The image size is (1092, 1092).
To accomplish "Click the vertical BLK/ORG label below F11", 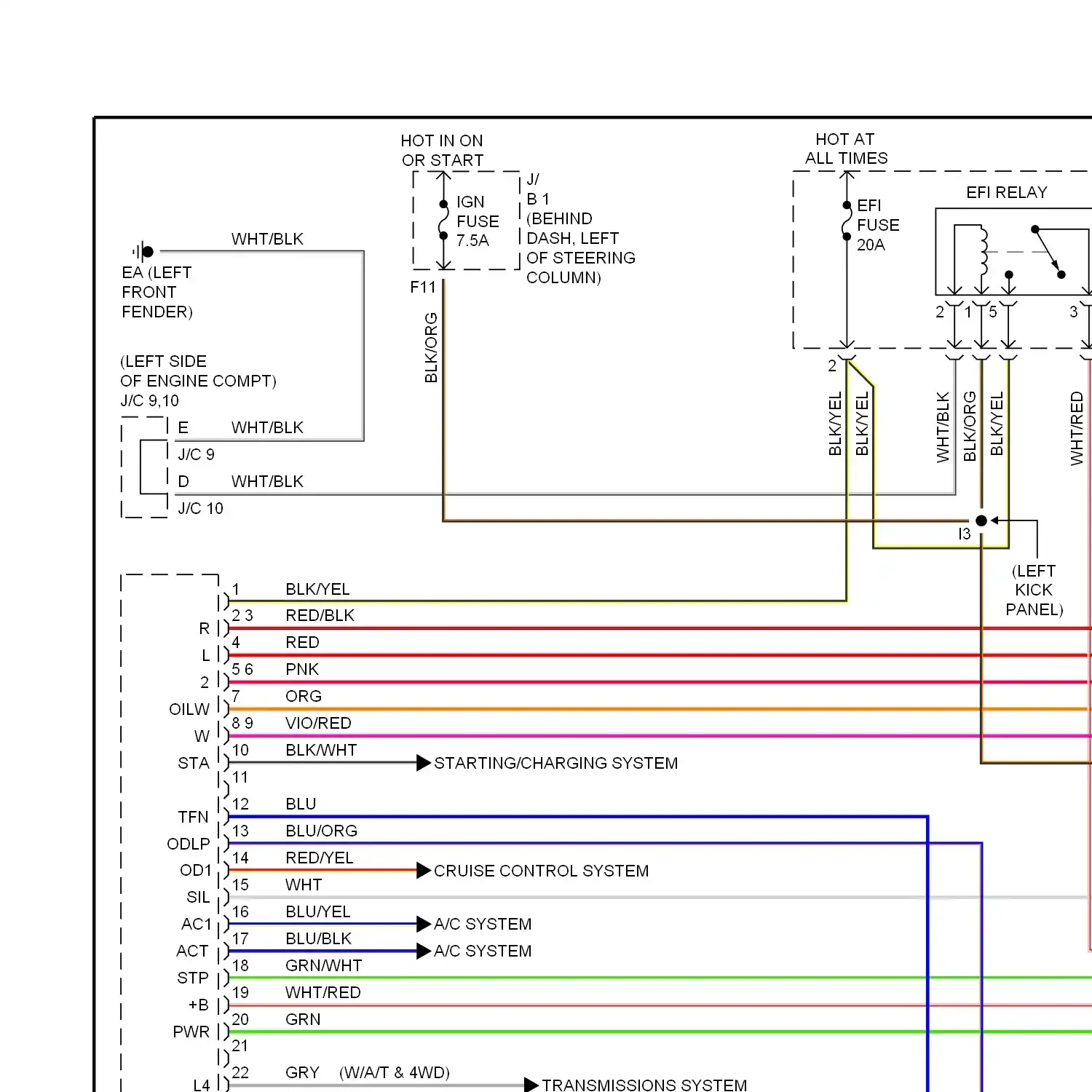I will (432, 348).
